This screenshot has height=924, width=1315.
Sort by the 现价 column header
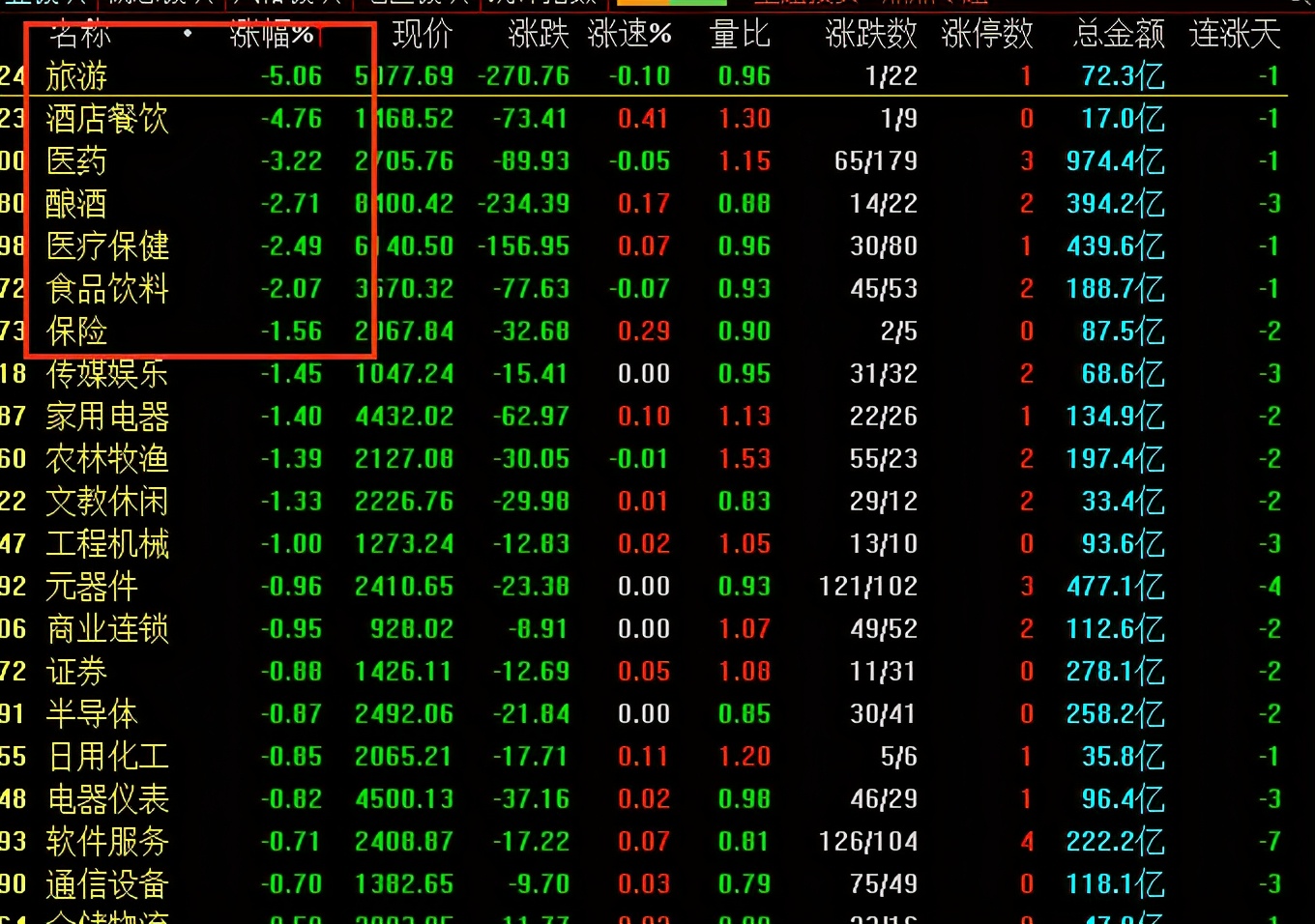[x=423, y=36]
